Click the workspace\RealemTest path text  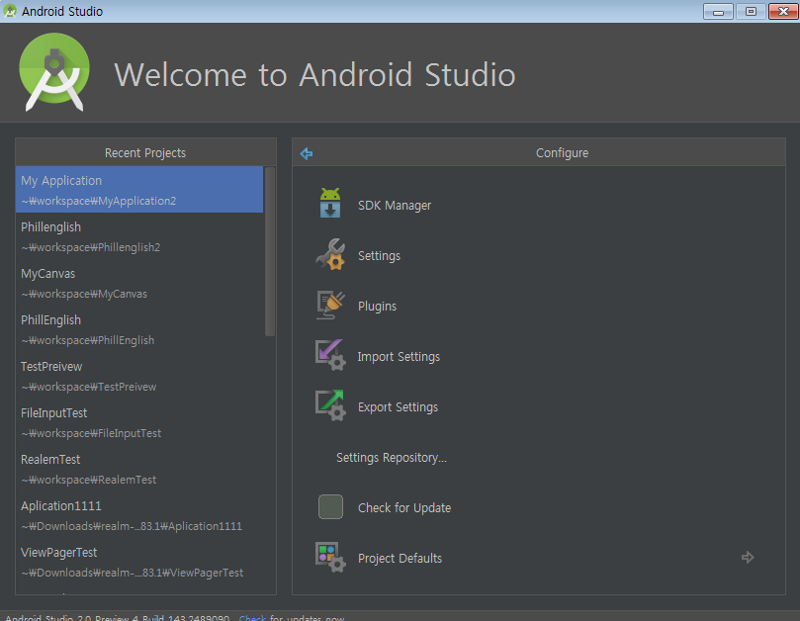[x=89, y=480]
